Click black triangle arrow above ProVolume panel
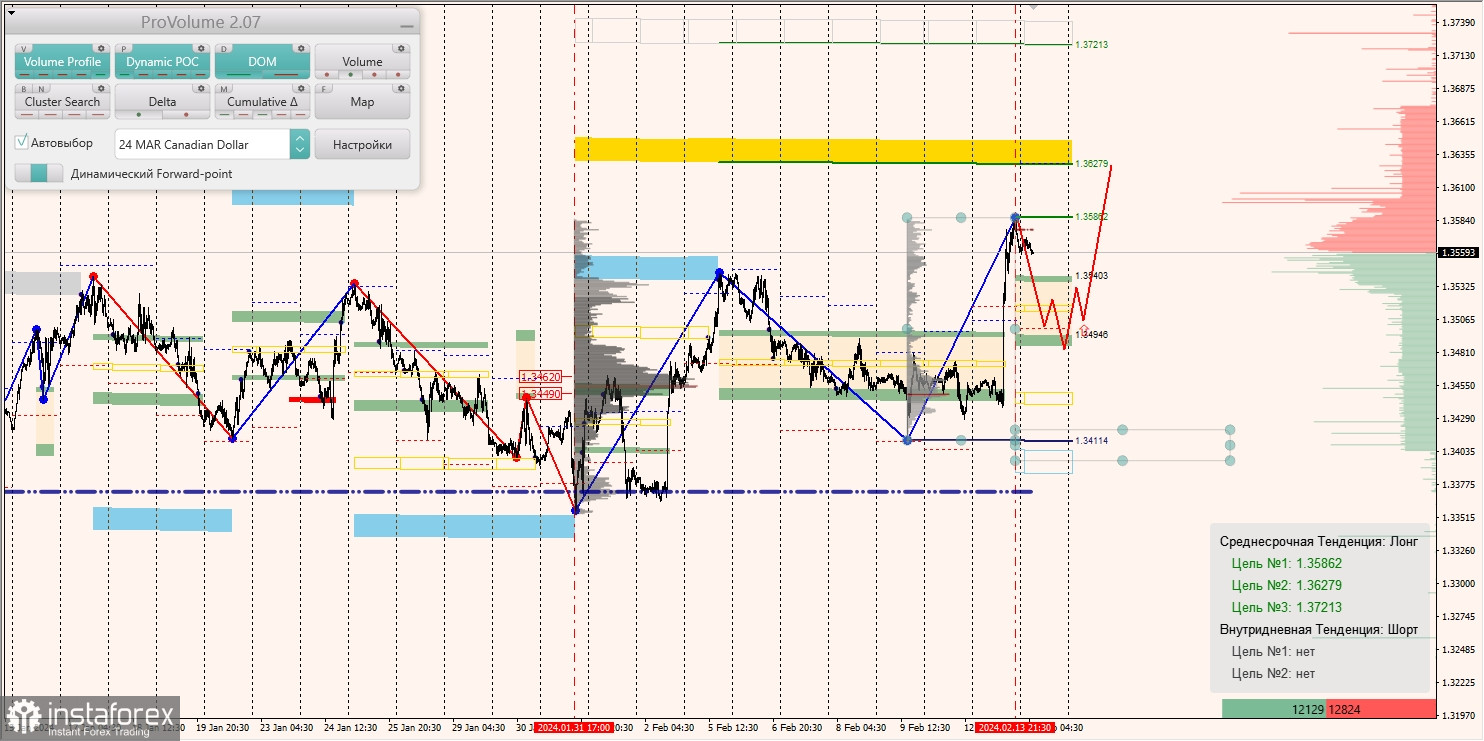Viewport: 1484px width, 741px height. [x=11, y=13]
